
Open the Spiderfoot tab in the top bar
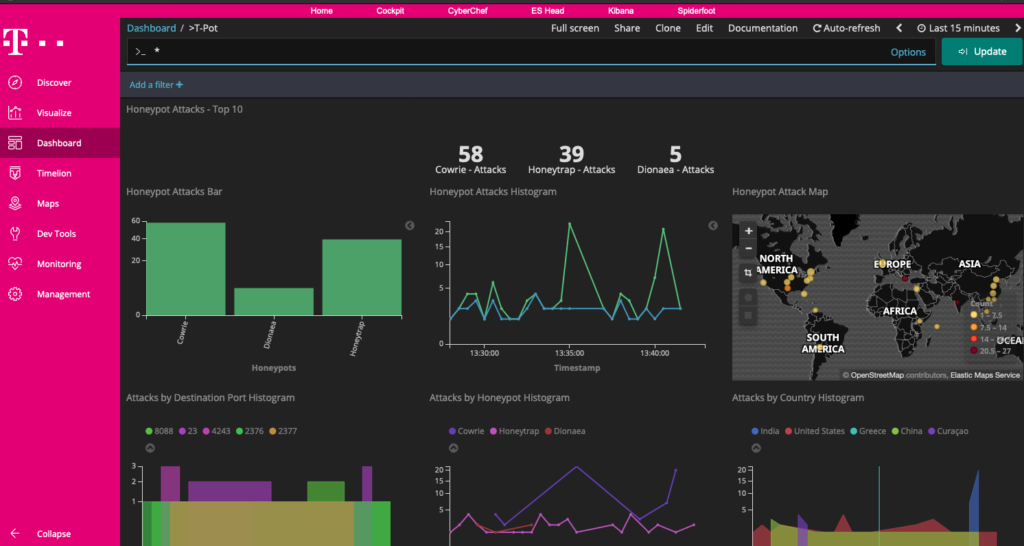pyautogui.click(x=696, y=10)
